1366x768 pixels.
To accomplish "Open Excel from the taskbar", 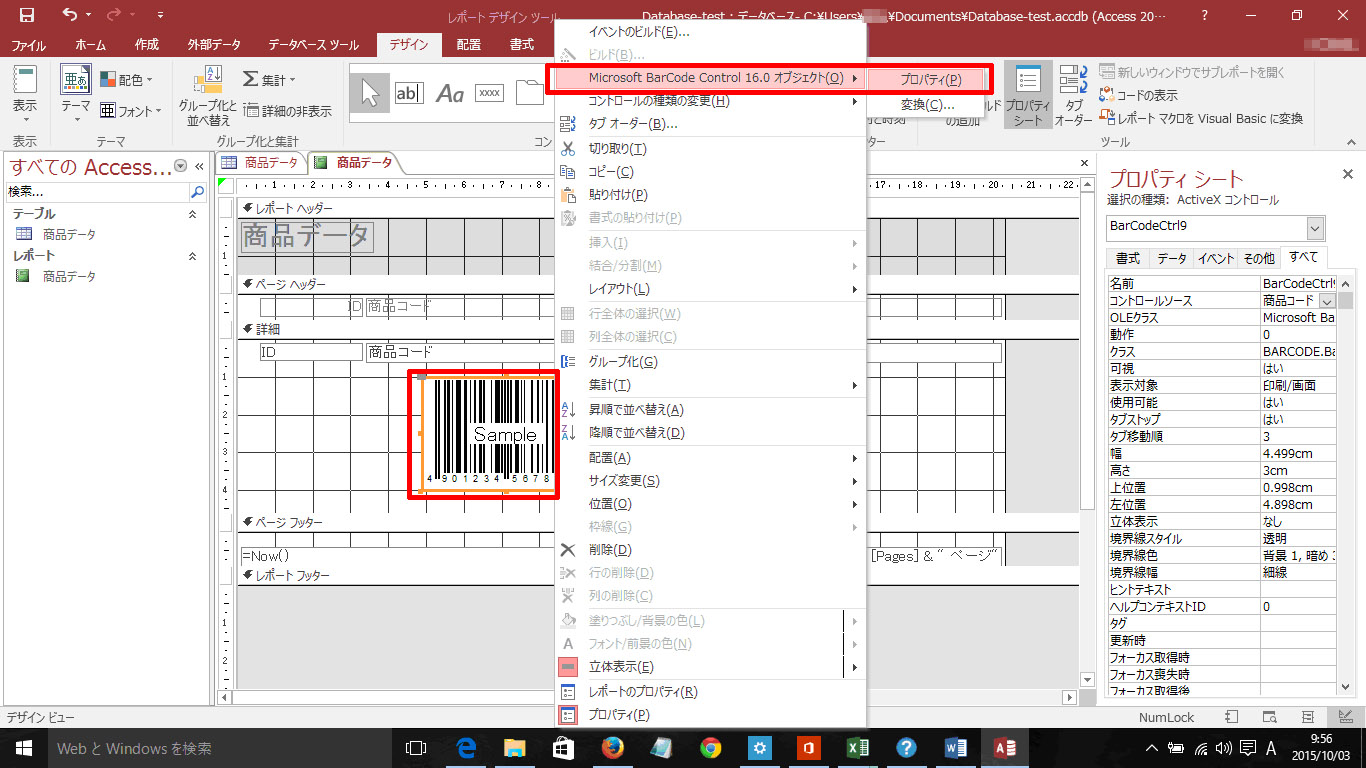I will coord(857,747).
